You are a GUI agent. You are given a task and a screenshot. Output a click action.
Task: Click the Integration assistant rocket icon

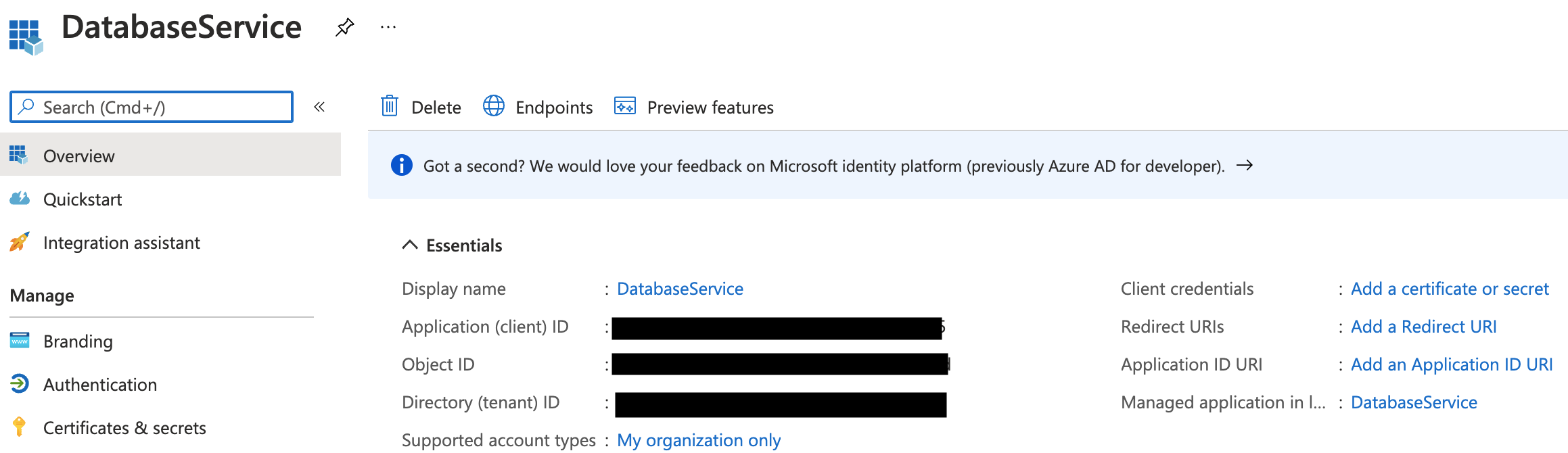(x=20, y=242)
